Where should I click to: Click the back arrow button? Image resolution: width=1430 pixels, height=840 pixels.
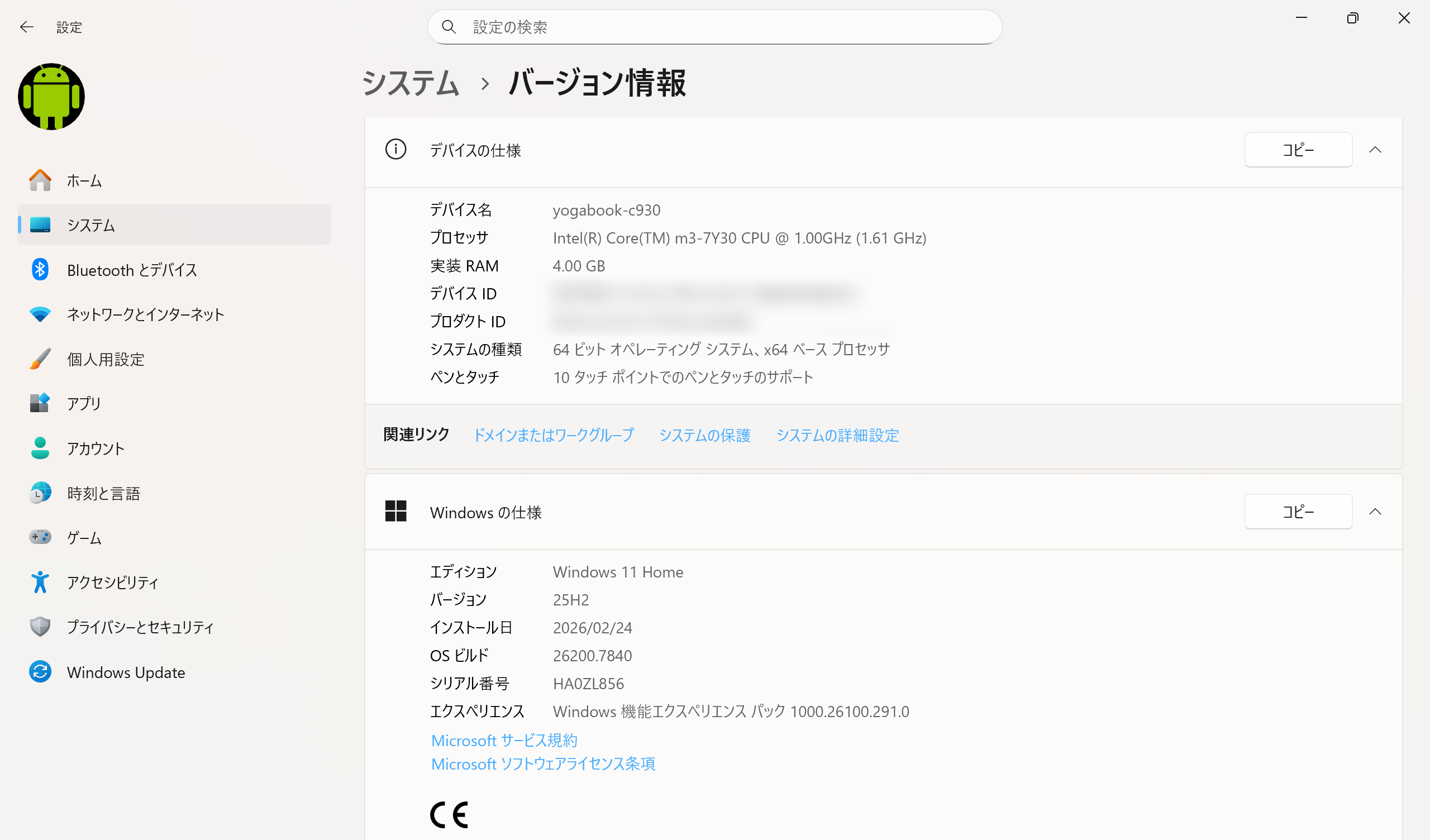click(27, 27)
